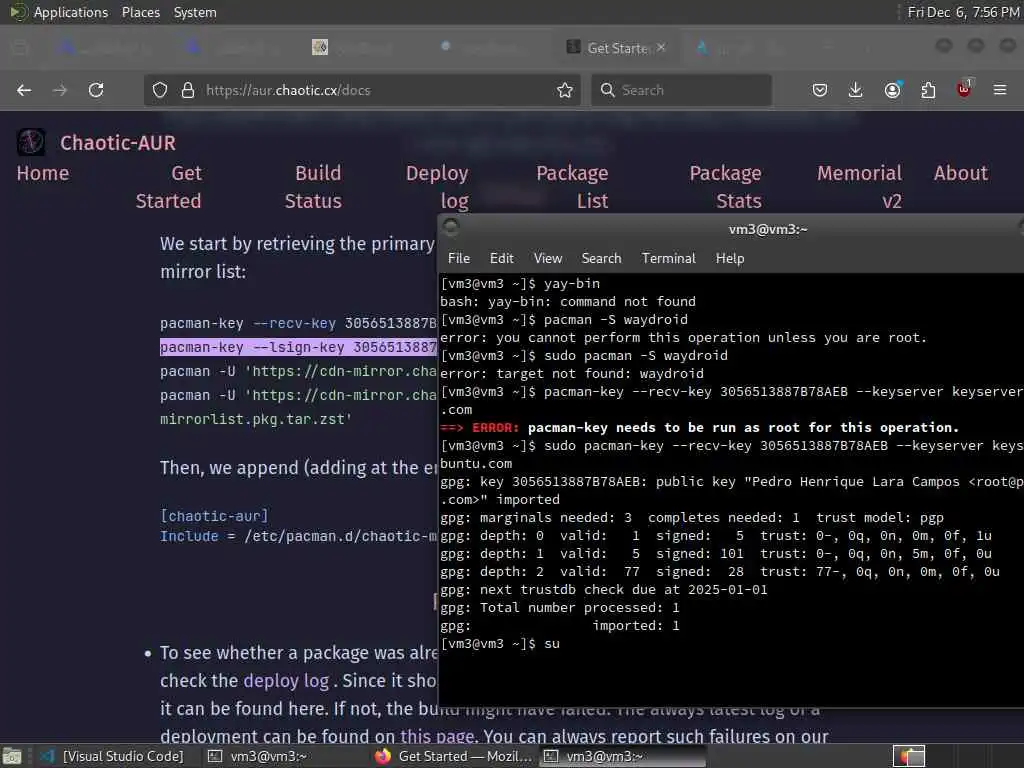Click the highlighted pacman-key --lsign-key line
The image size is (1024, 768).
click(x=298, y=347)
